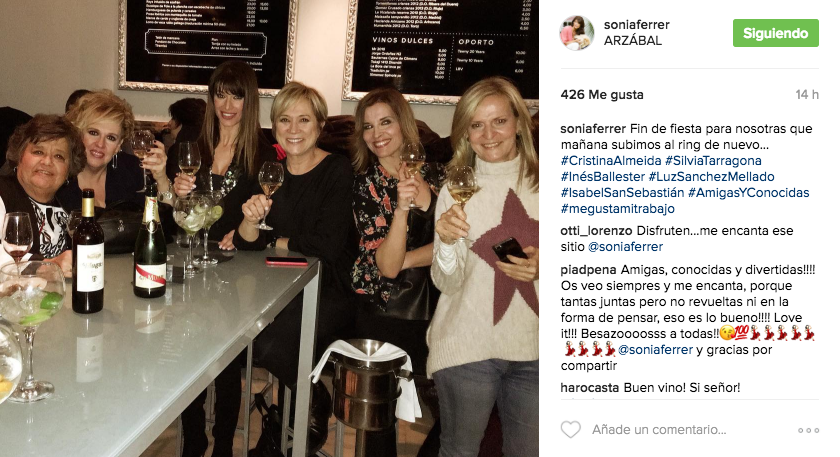The height and width of the screenshot is (457, 840).
Task: Open the group photo of the post
Action: (x=269, y=228)
